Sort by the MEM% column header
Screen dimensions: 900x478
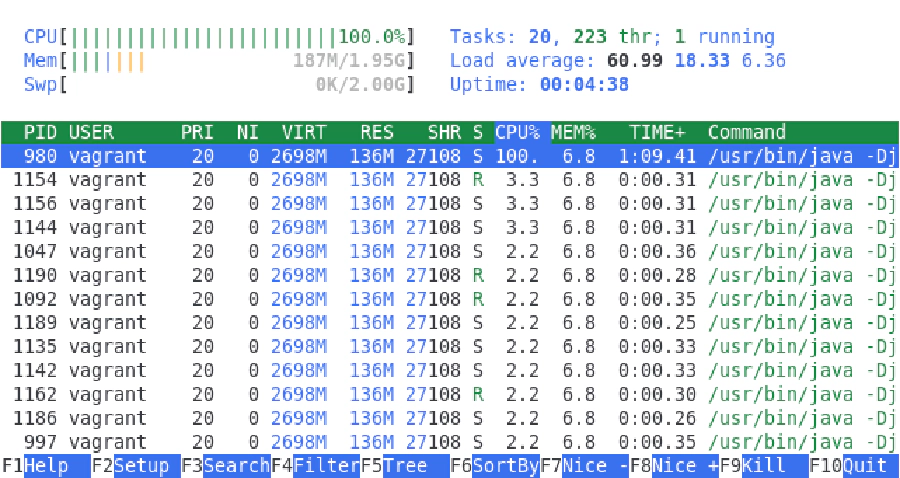[x=573, y=133]
